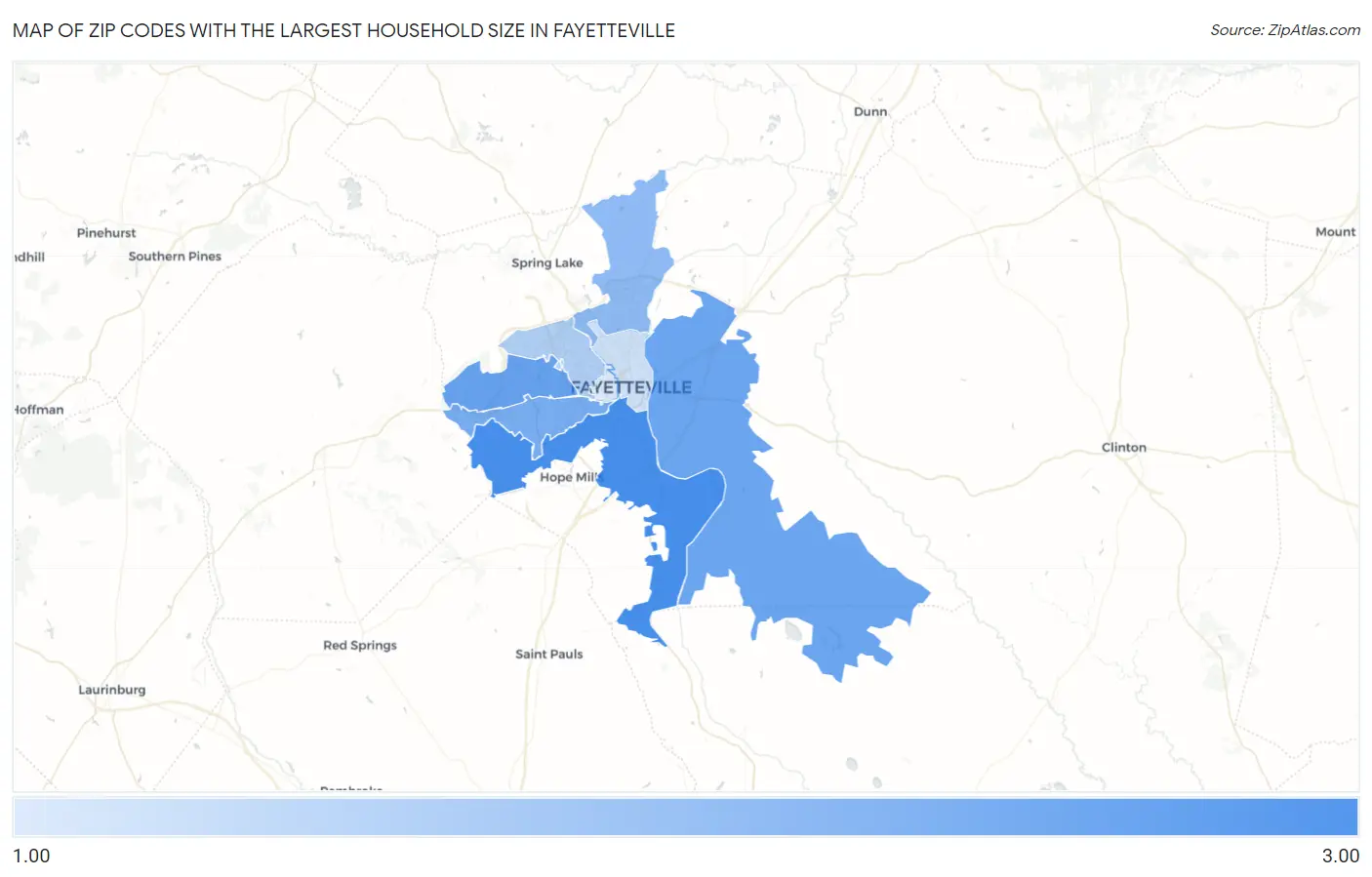Image resolution: width=1372 pixels, height=877 pixels.
Task: Click the Mount label at the map's right edge
Action: pos(1335,231)
